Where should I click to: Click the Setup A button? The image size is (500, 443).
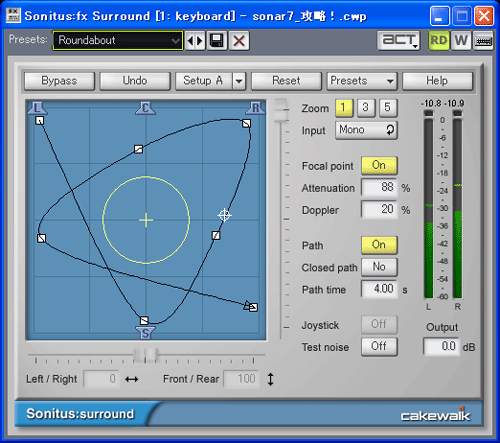point(204,81)
